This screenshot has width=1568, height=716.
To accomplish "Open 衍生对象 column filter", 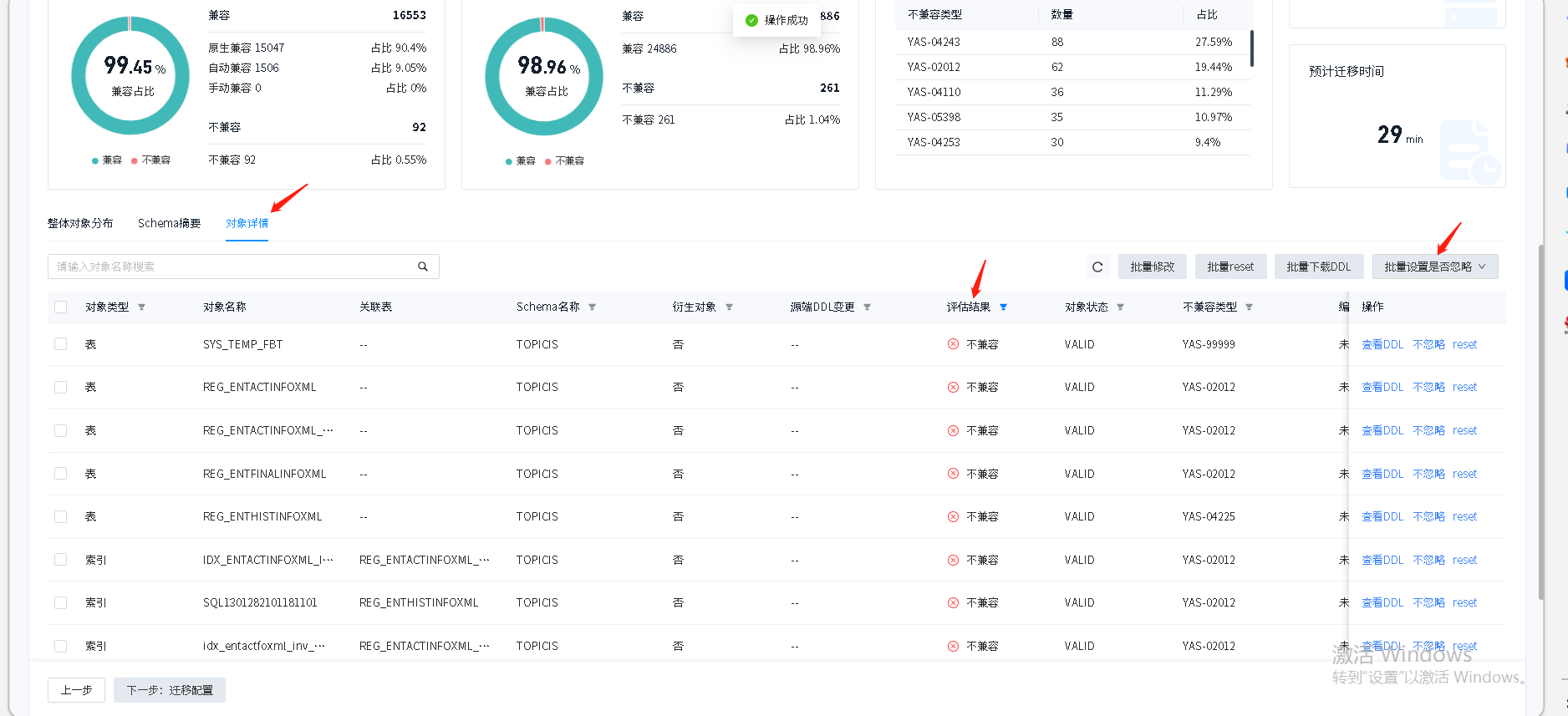I will 729,307.
